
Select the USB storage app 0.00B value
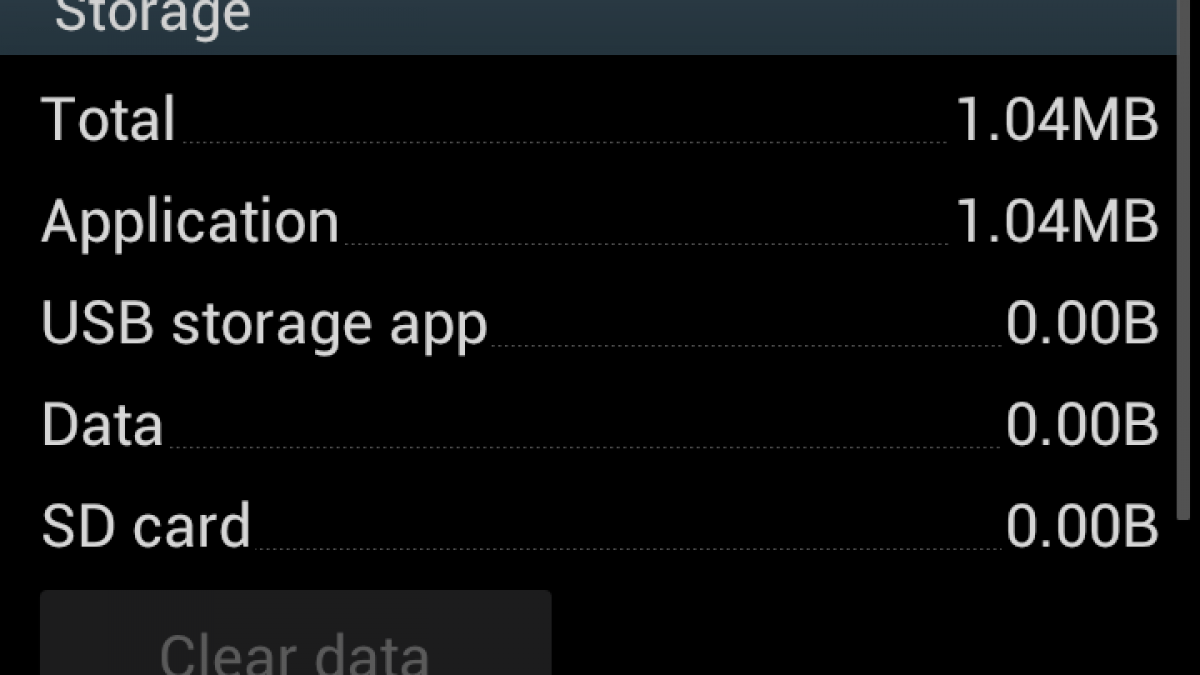(1082, 323)
